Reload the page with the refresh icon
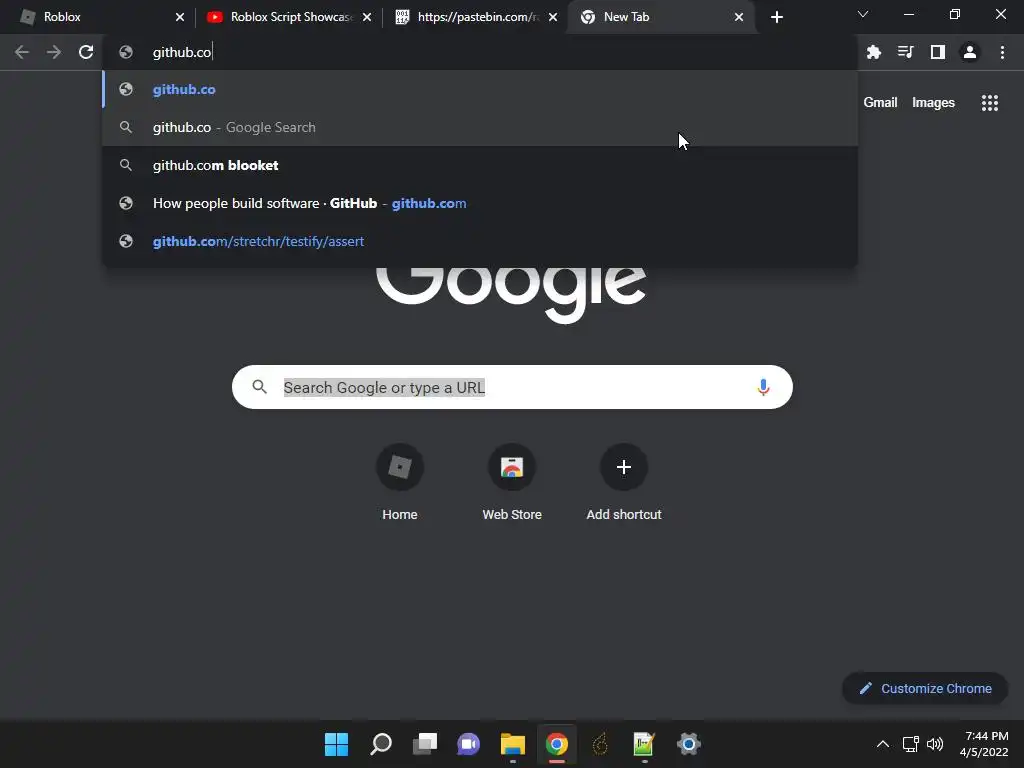The image size is (1024, 768). pos(86,52)
